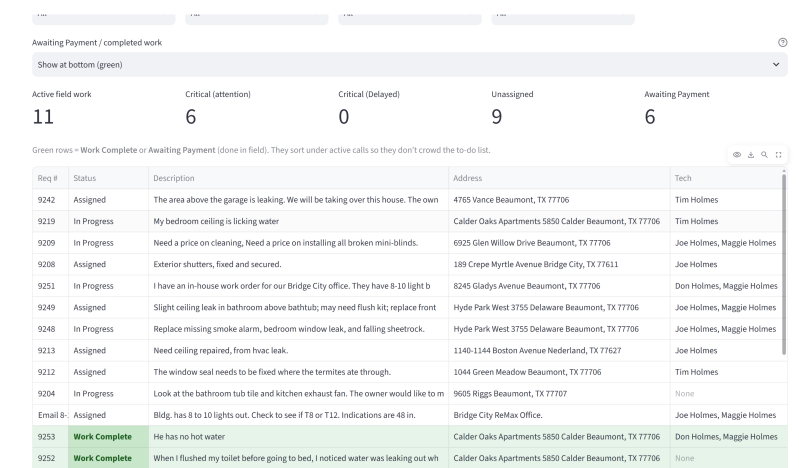Click 'Exterior shutters, fixed and secured.' cell
Screen dimensions: 799x468
point(299,264)
